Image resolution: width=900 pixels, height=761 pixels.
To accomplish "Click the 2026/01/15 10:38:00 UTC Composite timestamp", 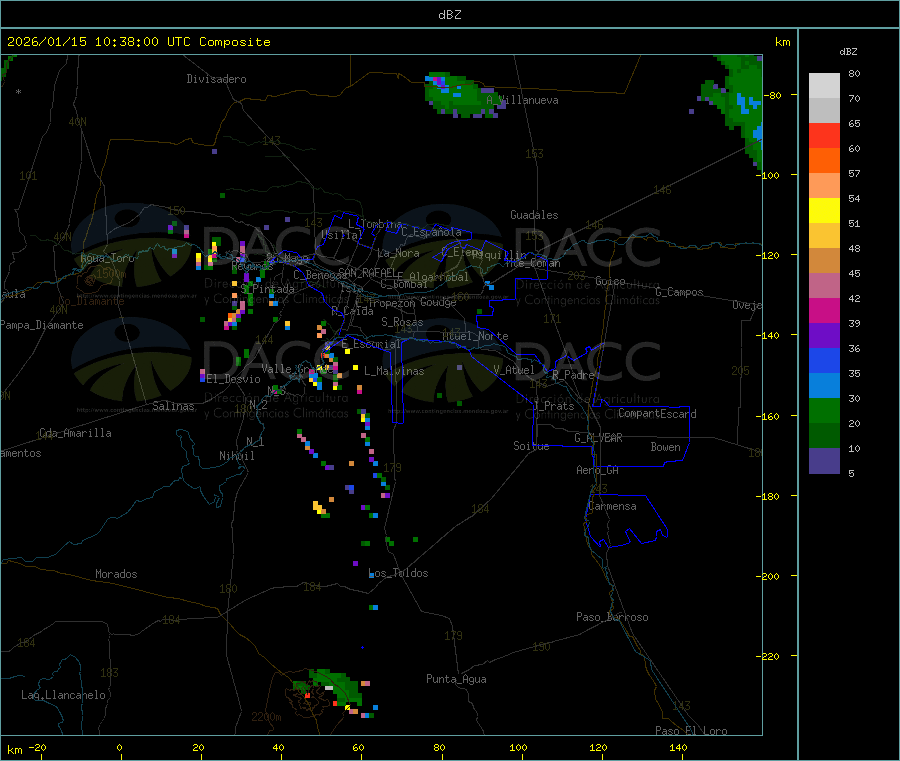I will point(138,42).
